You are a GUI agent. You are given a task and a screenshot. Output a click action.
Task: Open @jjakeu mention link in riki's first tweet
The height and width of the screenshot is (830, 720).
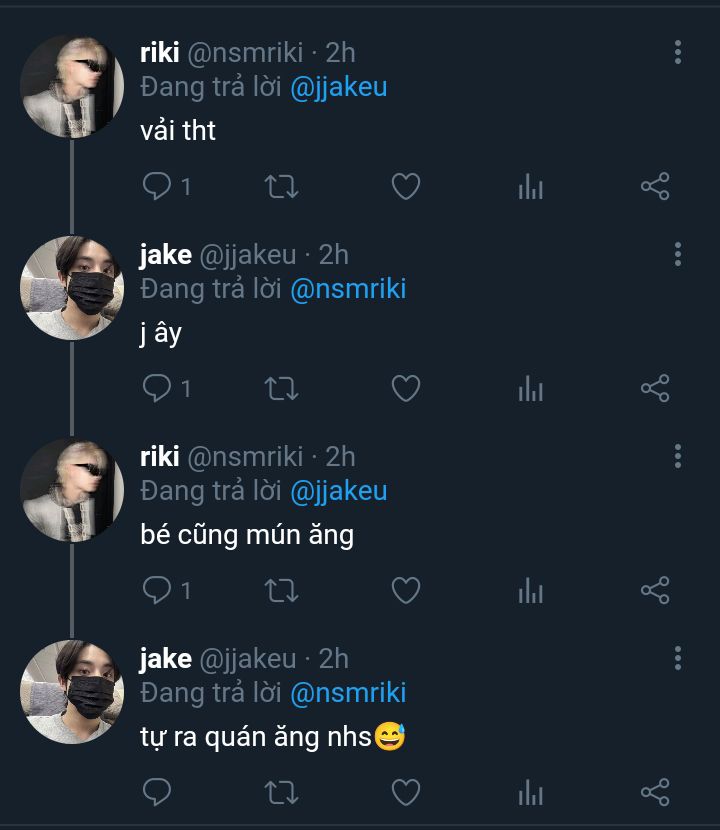coord(338,87)
